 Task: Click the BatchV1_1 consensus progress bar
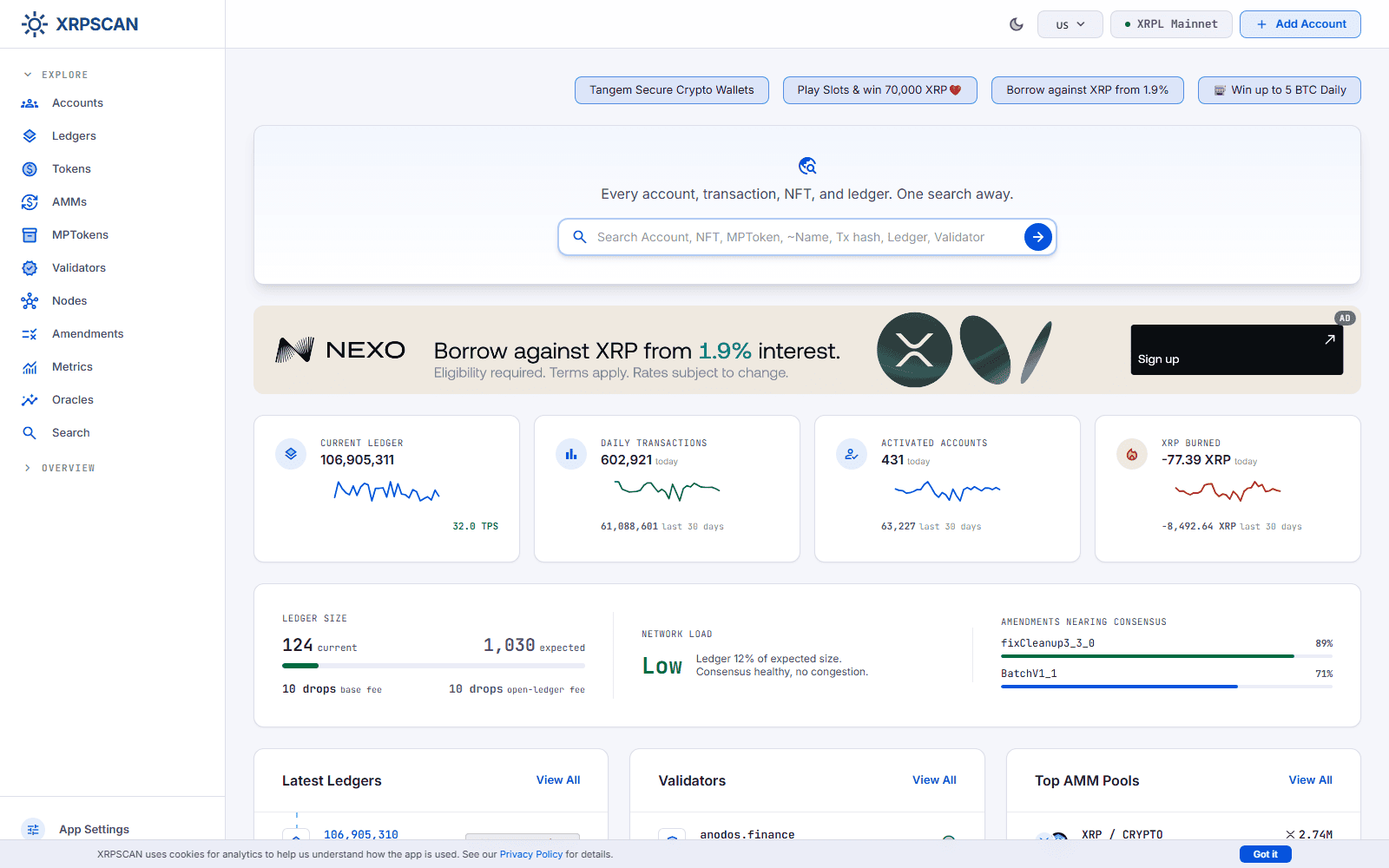click(1167, 687)
